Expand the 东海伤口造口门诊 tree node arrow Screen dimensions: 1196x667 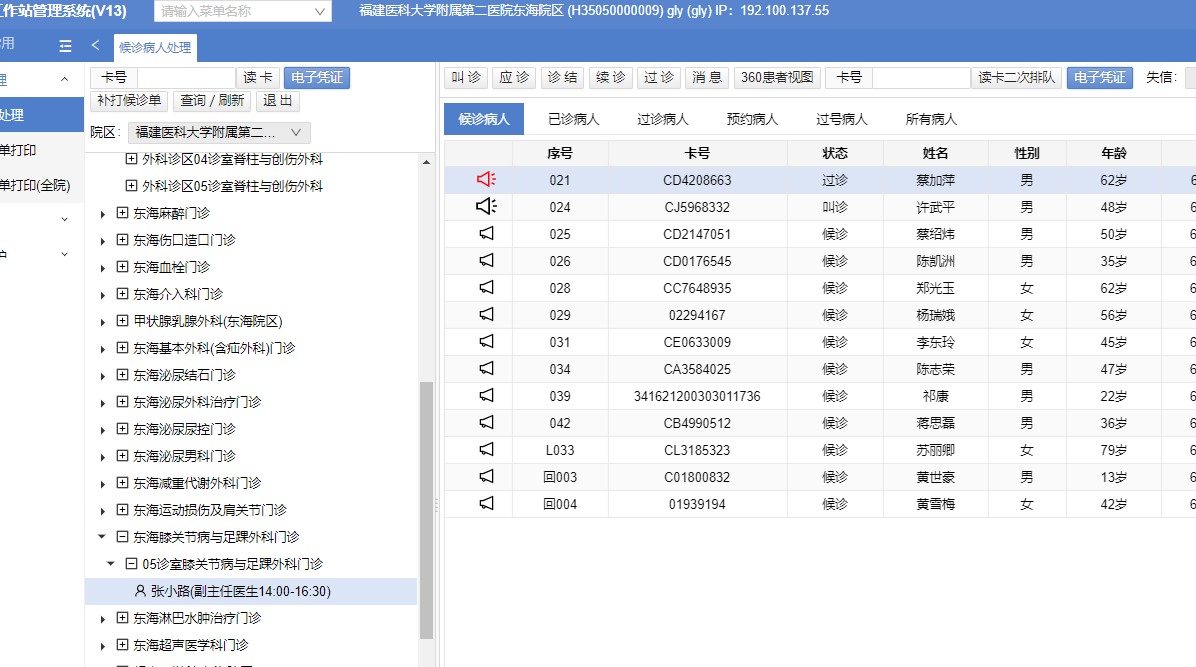pos(103,241)
